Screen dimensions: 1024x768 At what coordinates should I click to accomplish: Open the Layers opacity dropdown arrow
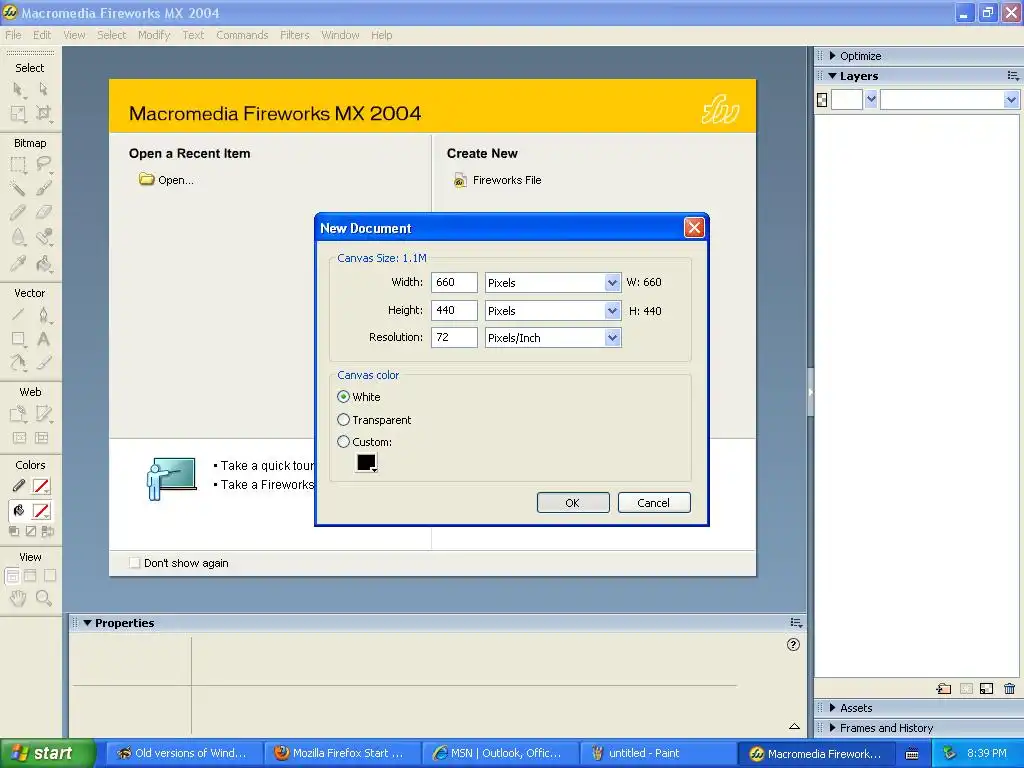pyautogui.click(x=871, y=100)
